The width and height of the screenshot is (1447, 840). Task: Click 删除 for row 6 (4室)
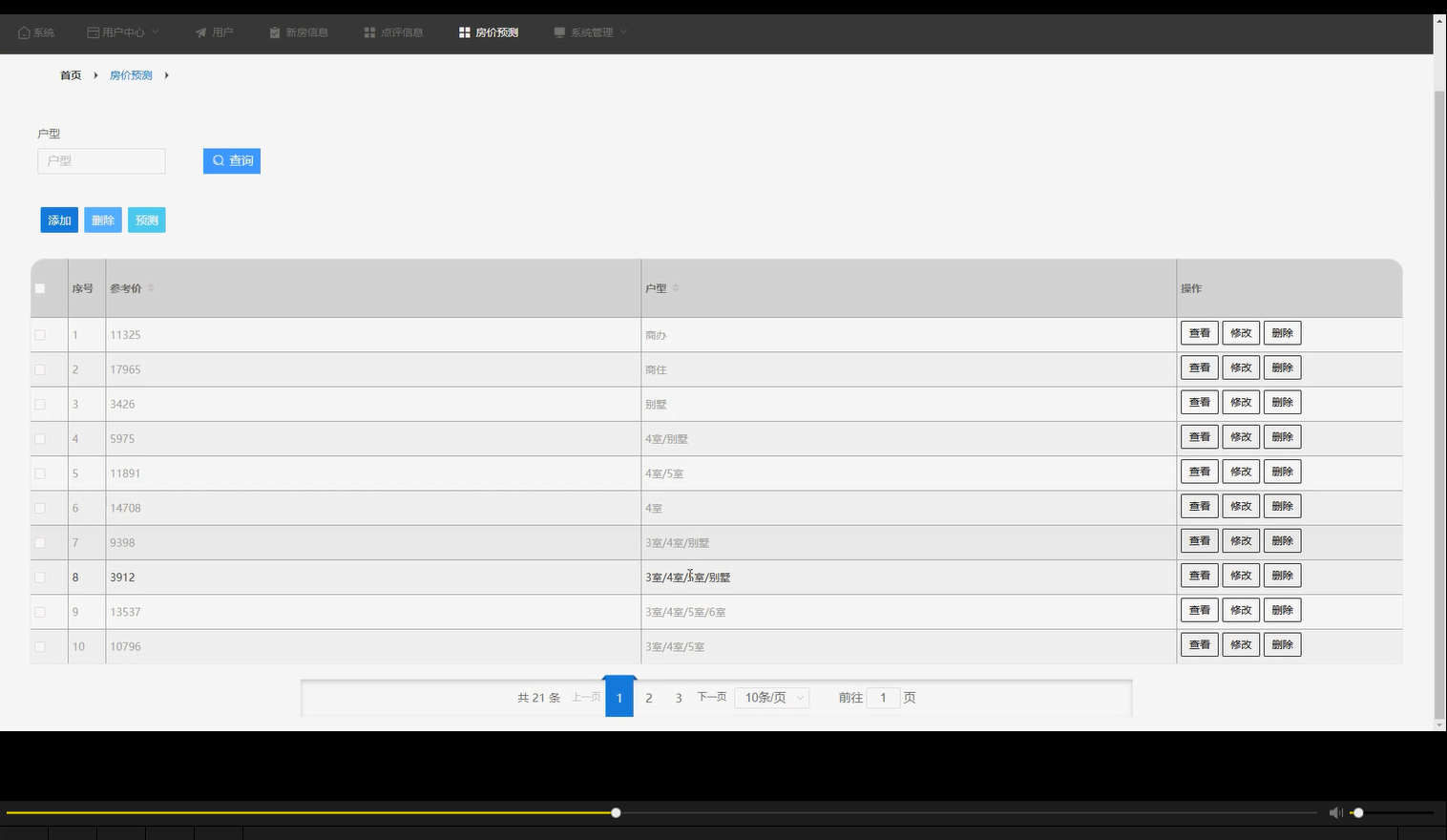click(1283, 506)
